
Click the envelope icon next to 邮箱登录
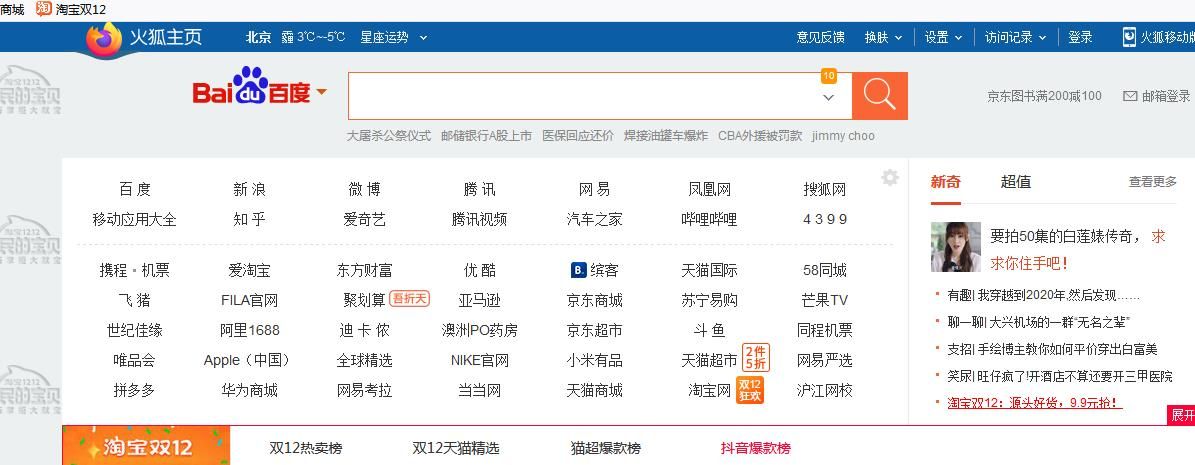coord(1130,96)
